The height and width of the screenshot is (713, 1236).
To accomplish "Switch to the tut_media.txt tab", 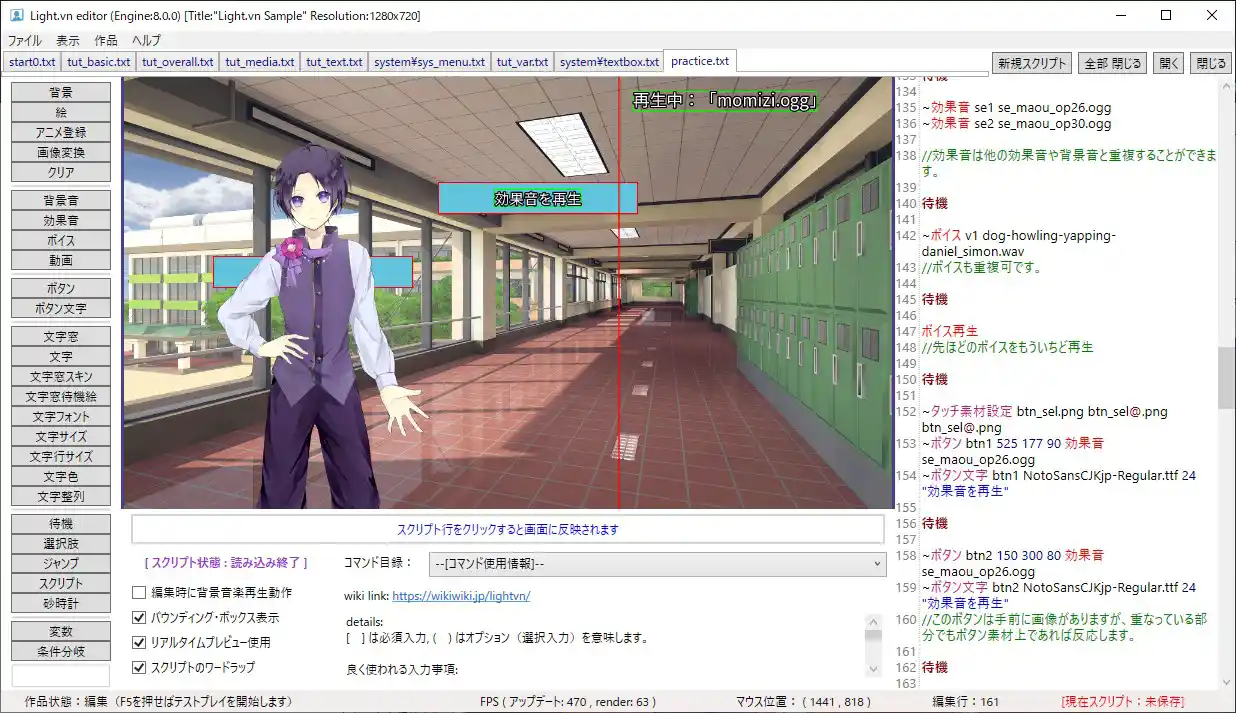I will (259, 62).
